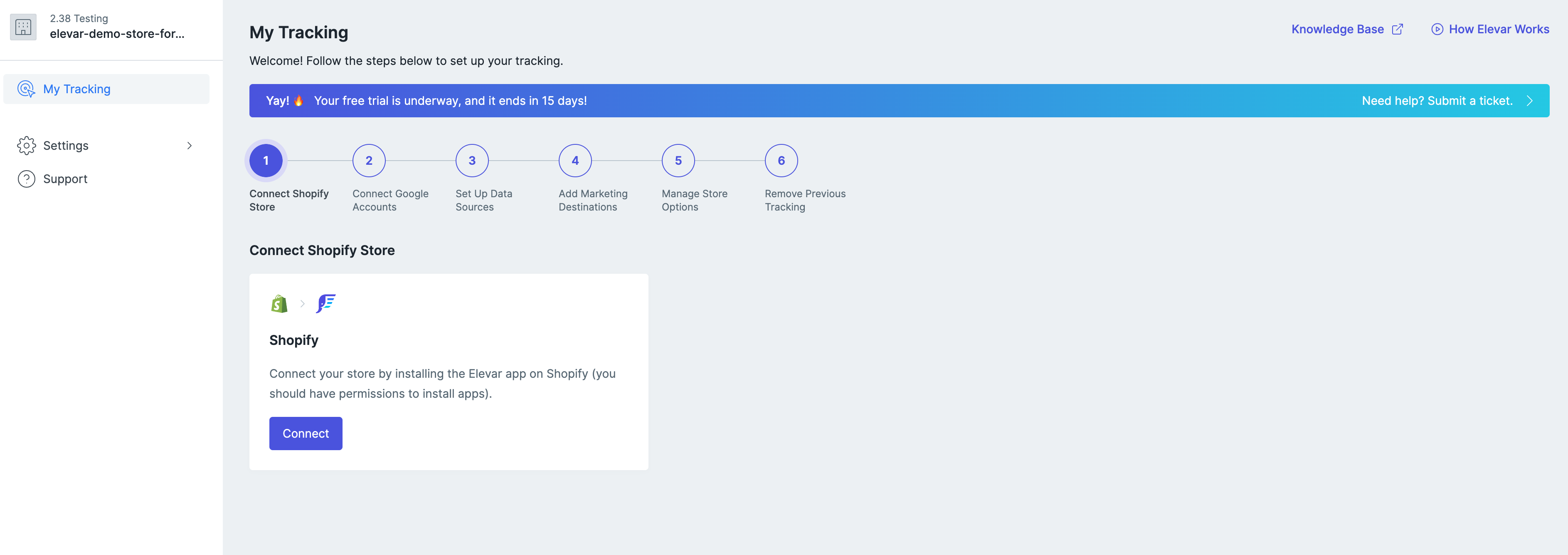Select step 1 Connect Shopify Store
The image size is (1568, 555).
[266, 161]
